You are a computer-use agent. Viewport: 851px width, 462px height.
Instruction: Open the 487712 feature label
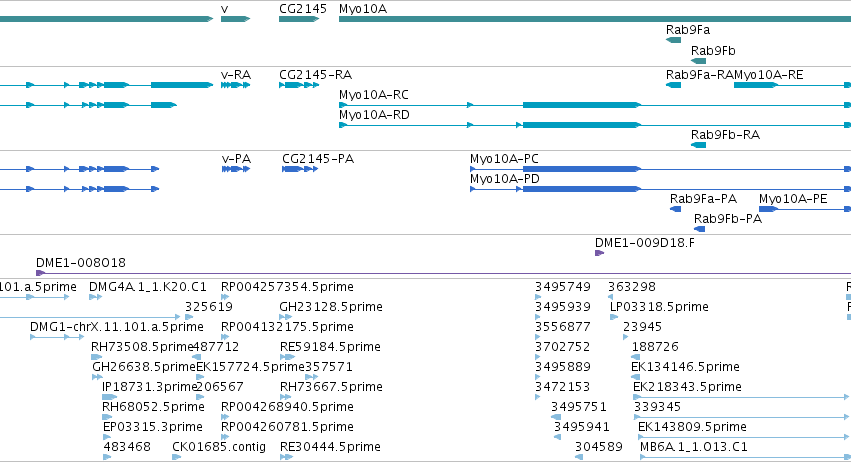(217, 347)
